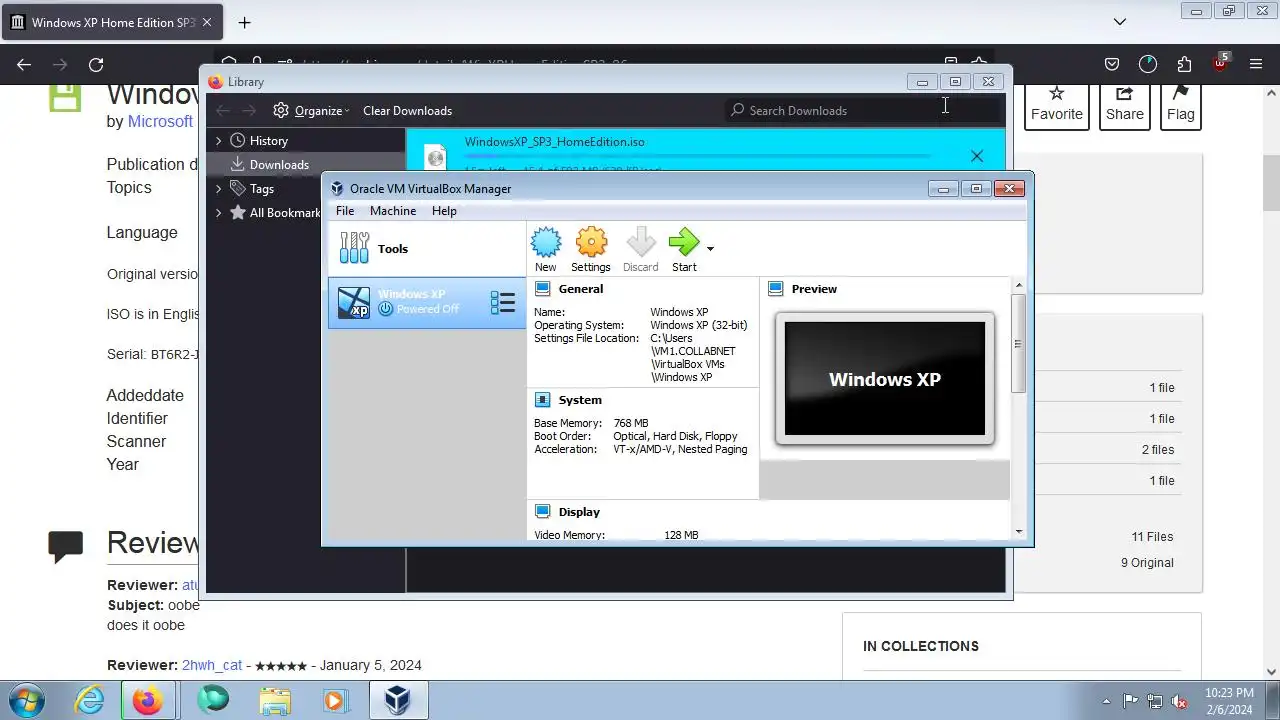The image size is (1280, 720).
Task: Go back in the Firefox browser
Action: pyautogui.click(x=24, y=64)
